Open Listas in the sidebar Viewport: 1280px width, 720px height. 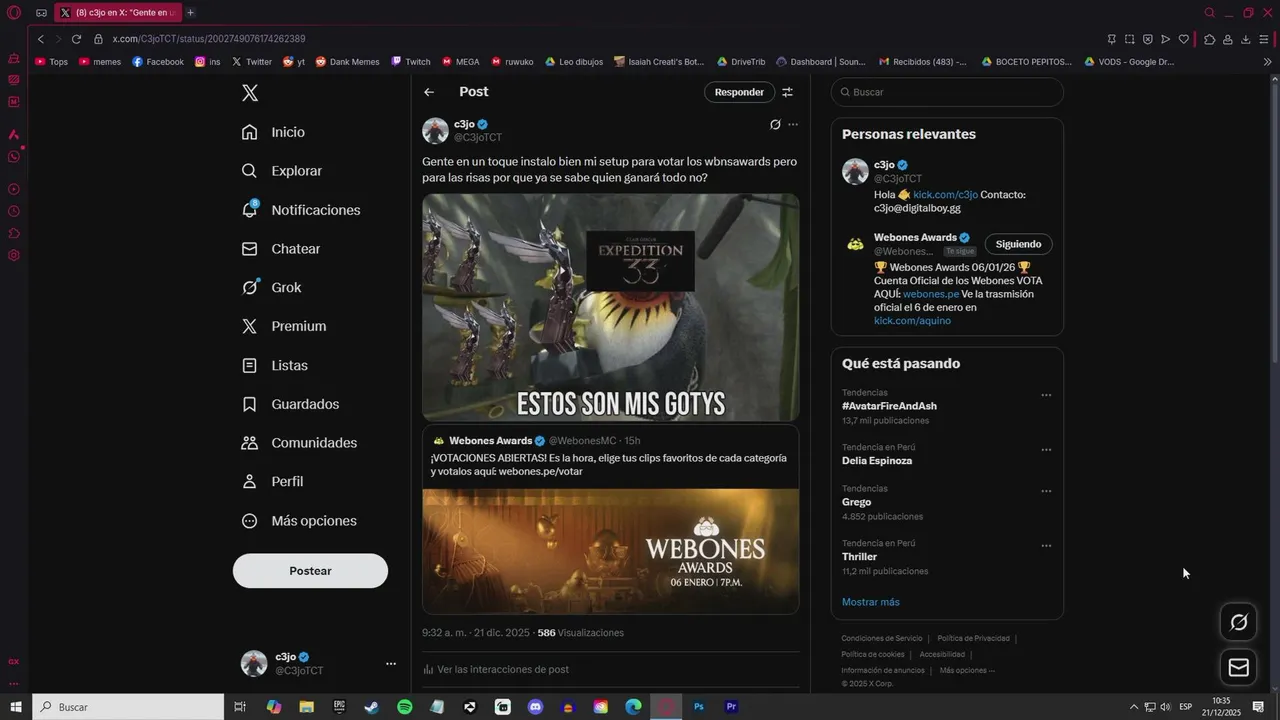tap(274, 365)
